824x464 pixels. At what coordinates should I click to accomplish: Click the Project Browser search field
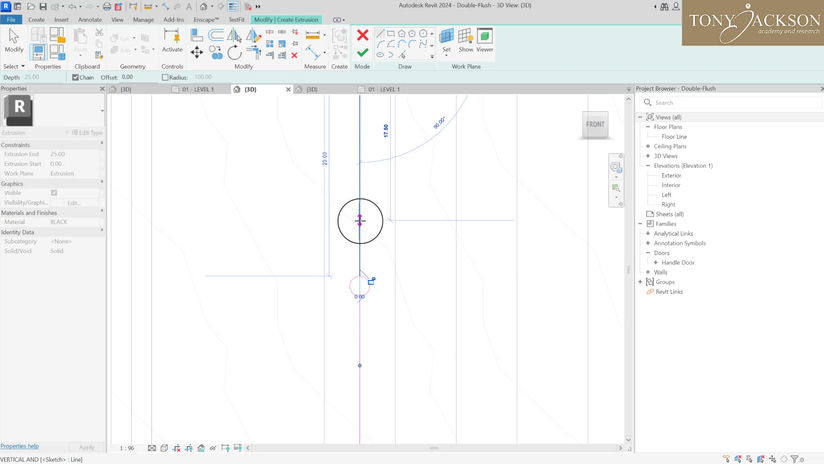730,102
